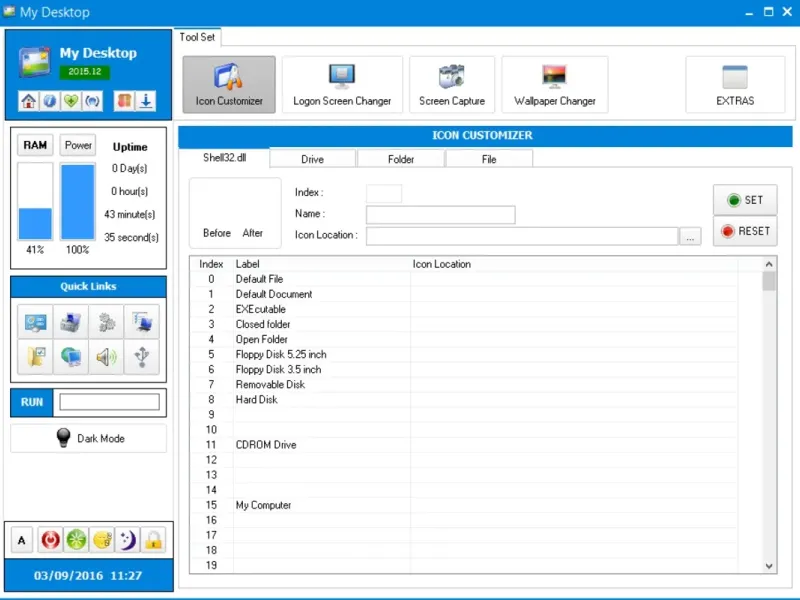Screen dimensions: 800x600
Task: Click the red power shutdown icon
Action: pos(49,541)
